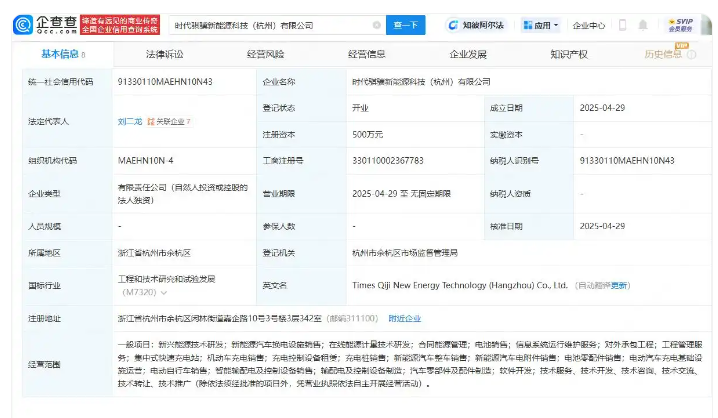
Task: Open the mobile phone app icon
Action: (622, 25)
